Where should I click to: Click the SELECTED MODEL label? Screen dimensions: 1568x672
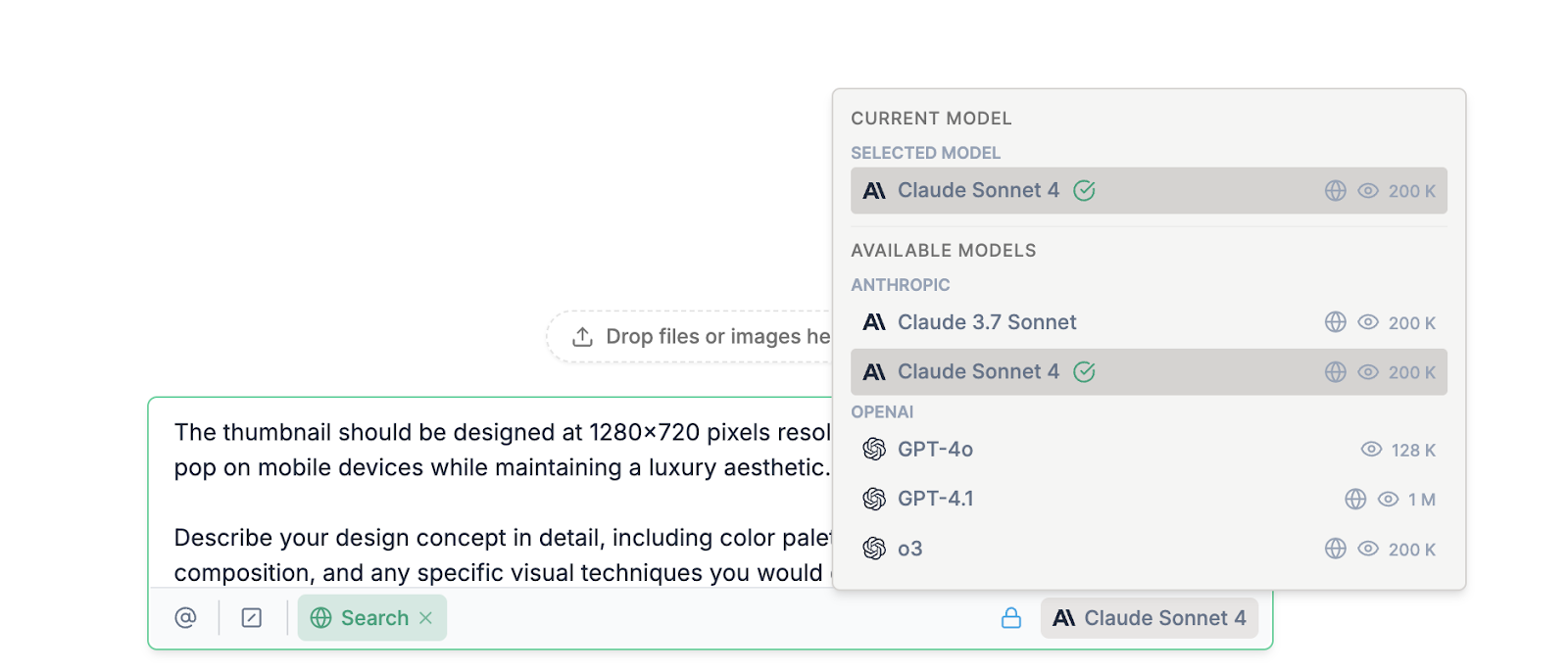click(926, 153)
